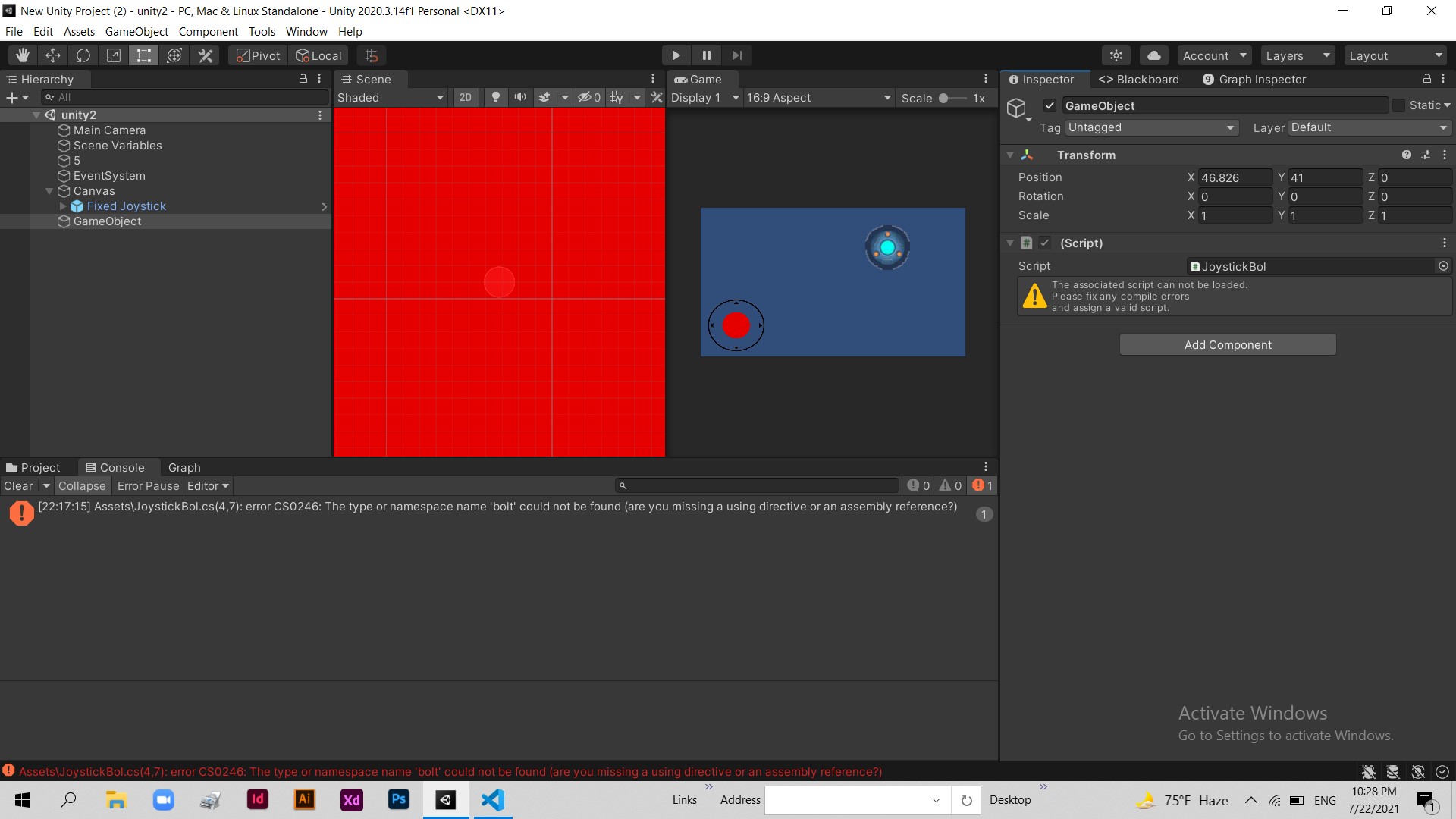Toggle scene audio speaker icon
The image size is (1456, 819).
[520, 98]
